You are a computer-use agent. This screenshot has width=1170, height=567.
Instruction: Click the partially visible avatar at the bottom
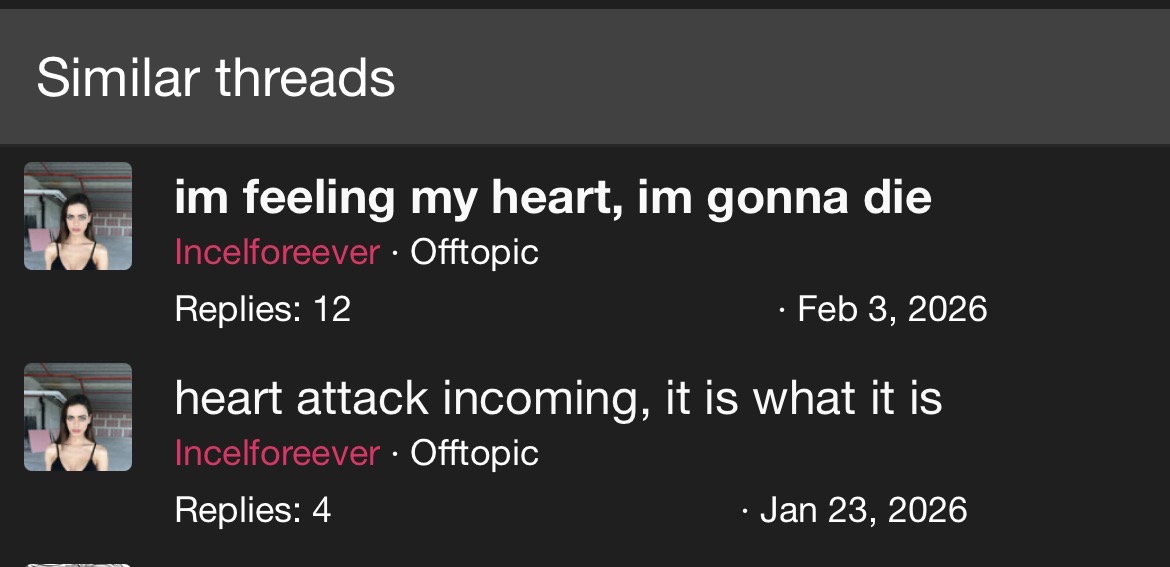78,563
